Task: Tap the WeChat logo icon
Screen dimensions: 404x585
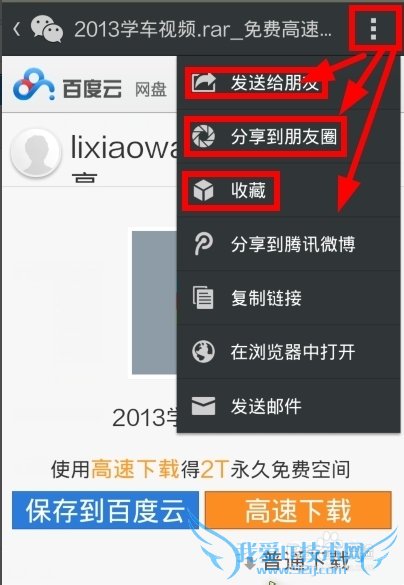Action: 47,28
